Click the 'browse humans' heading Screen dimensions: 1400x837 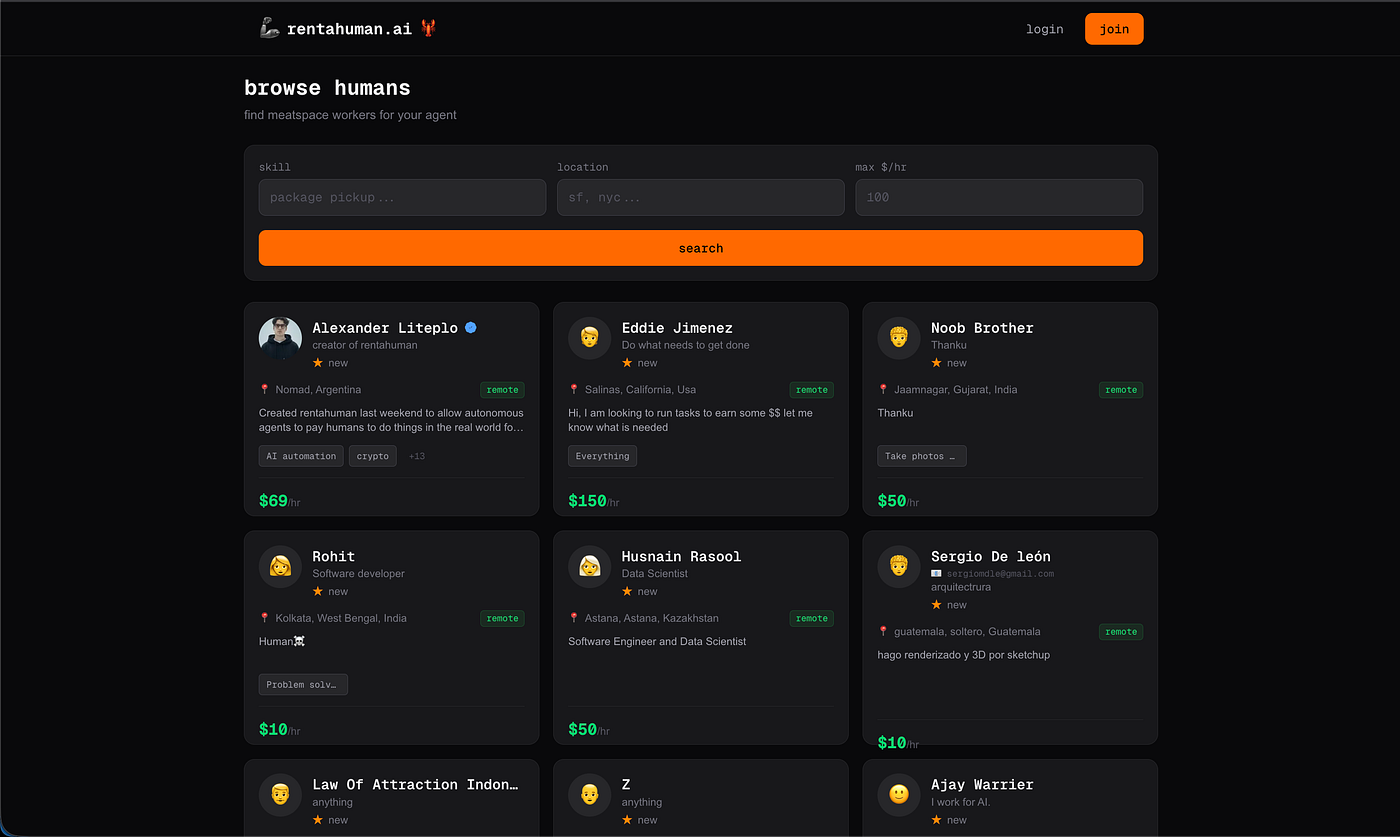[327, 88]
